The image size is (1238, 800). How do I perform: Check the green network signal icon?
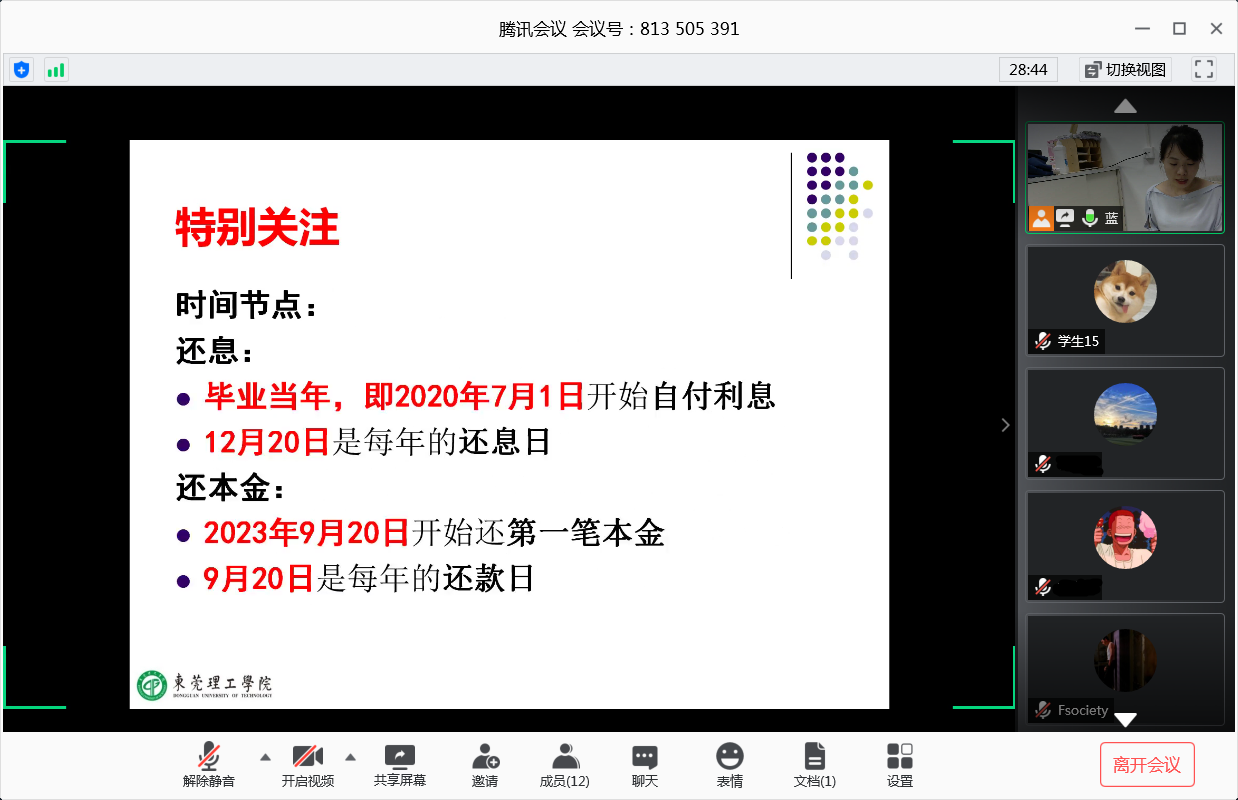point(56,70)
